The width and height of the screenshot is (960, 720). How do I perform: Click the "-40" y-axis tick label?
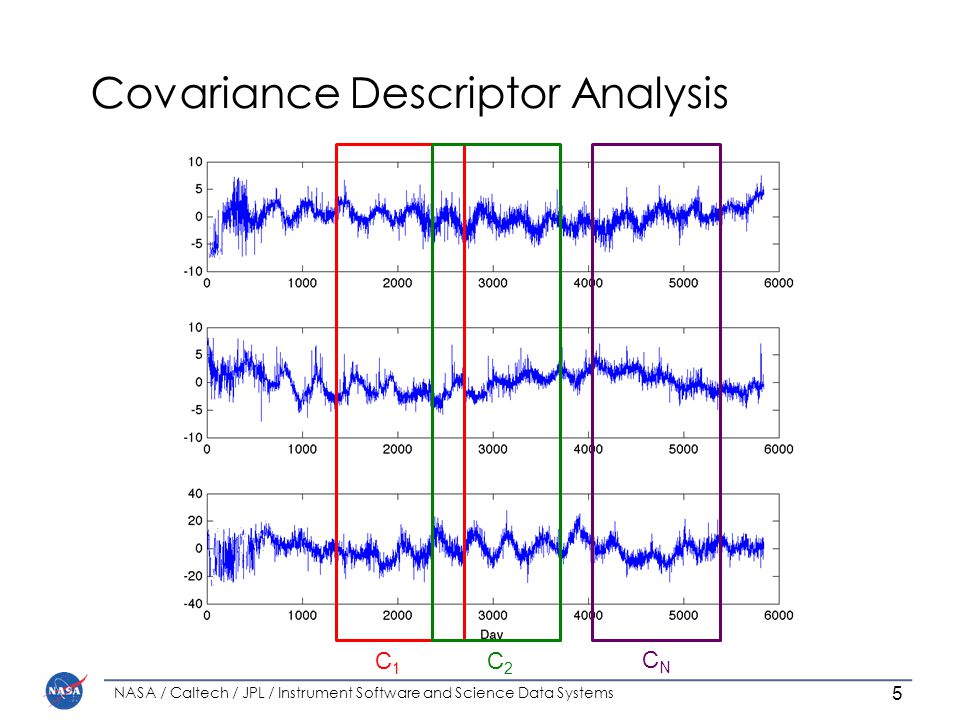tap(193, 604)
